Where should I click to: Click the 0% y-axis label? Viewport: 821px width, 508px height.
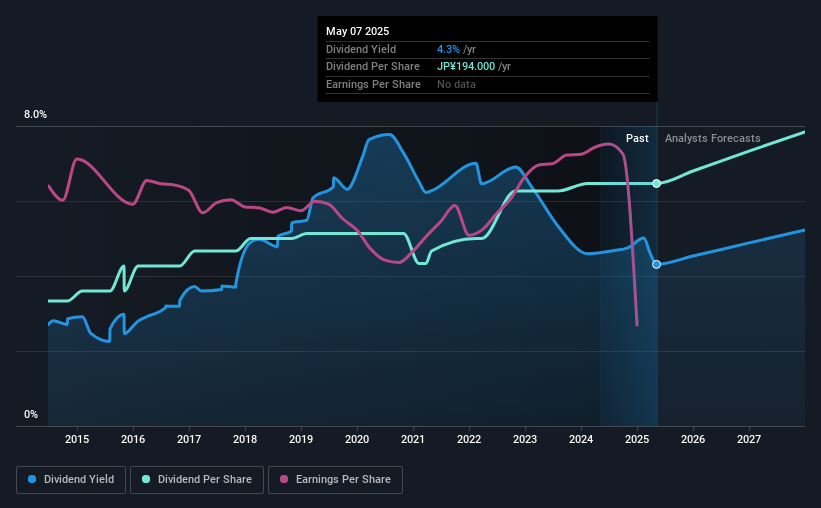point(31,414)
